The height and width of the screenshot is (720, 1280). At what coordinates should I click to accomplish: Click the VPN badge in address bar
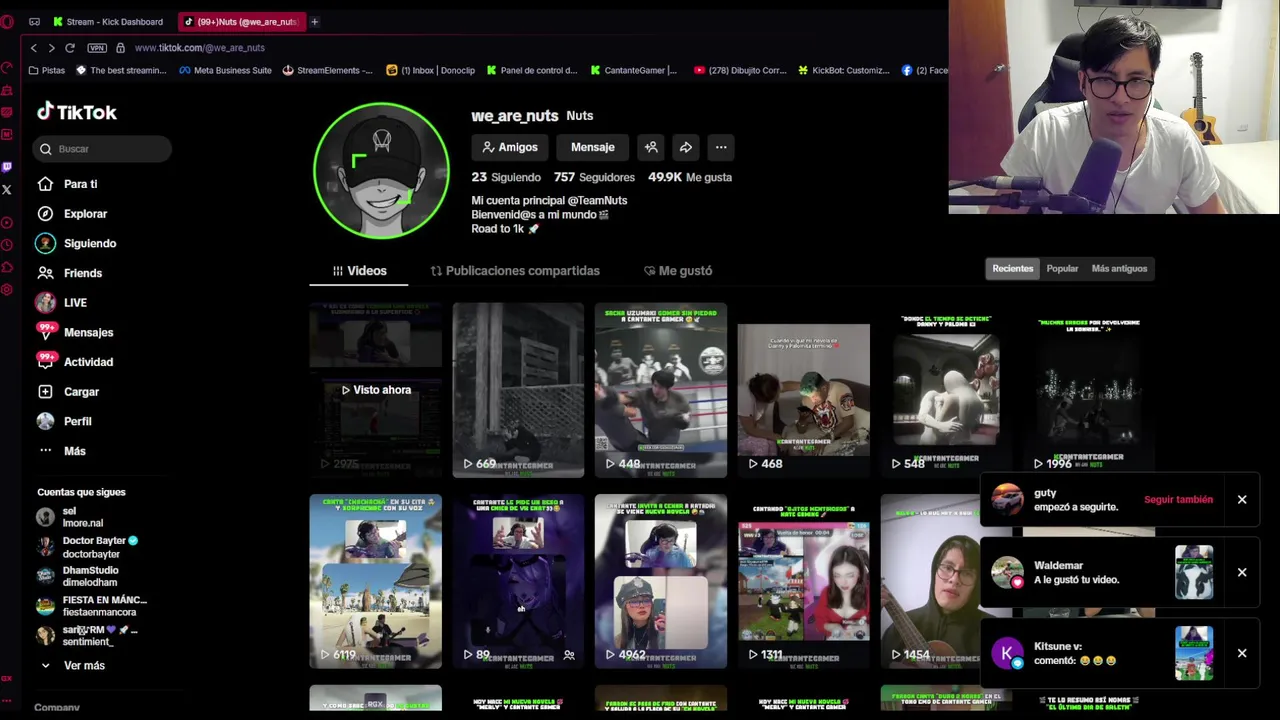pyautogui.click(x=97, y=48)
